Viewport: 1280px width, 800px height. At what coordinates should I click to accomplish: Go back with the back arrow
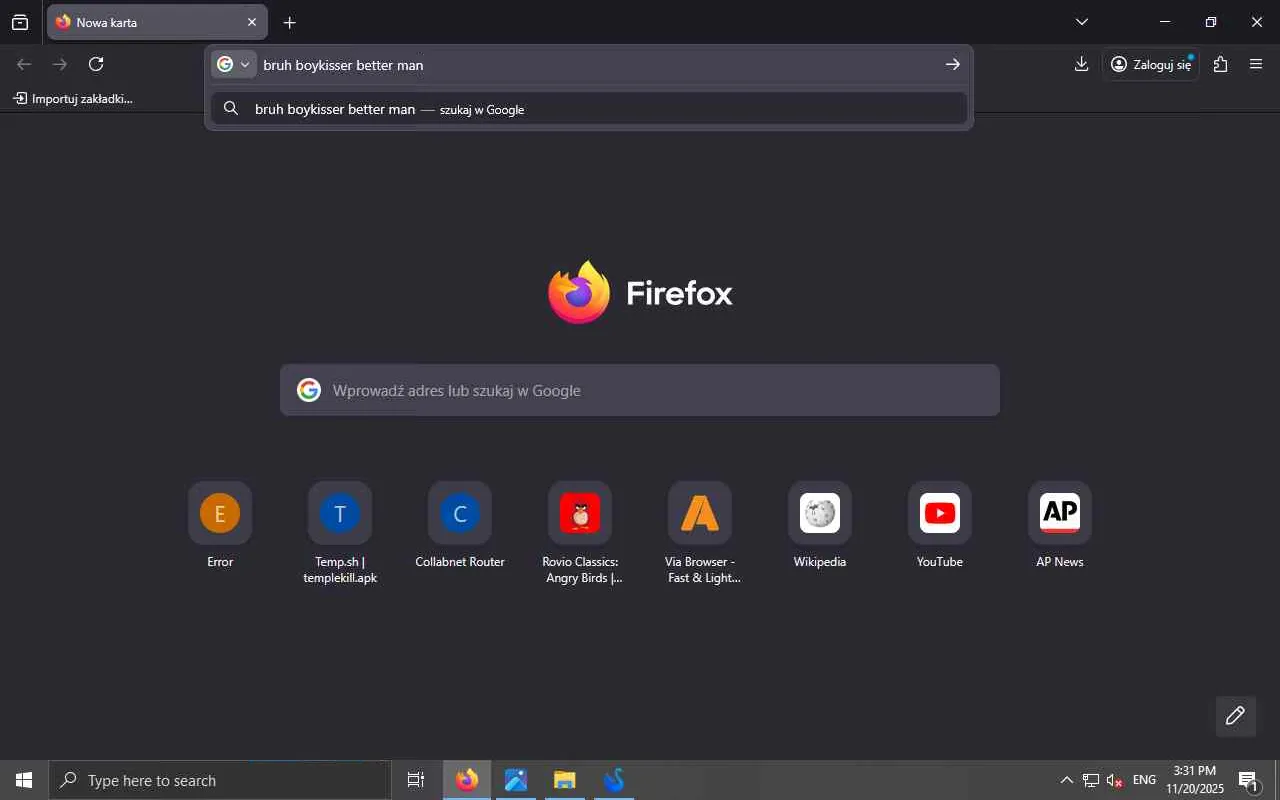point(24,64)
